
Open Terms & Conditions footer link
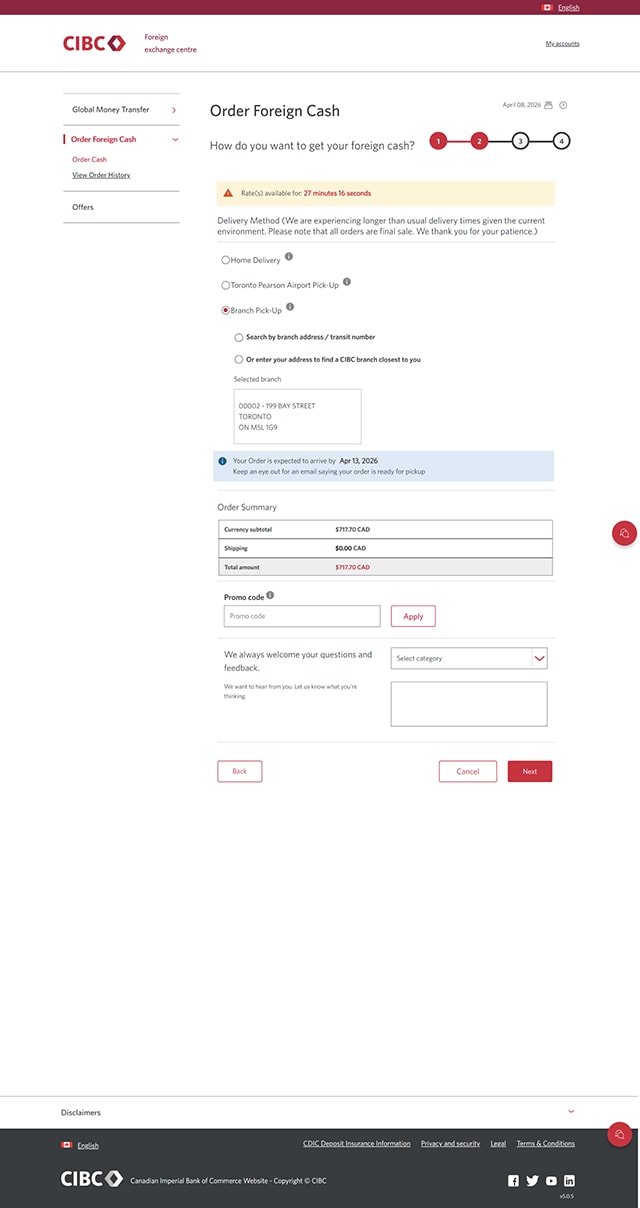click(546, 1143)
